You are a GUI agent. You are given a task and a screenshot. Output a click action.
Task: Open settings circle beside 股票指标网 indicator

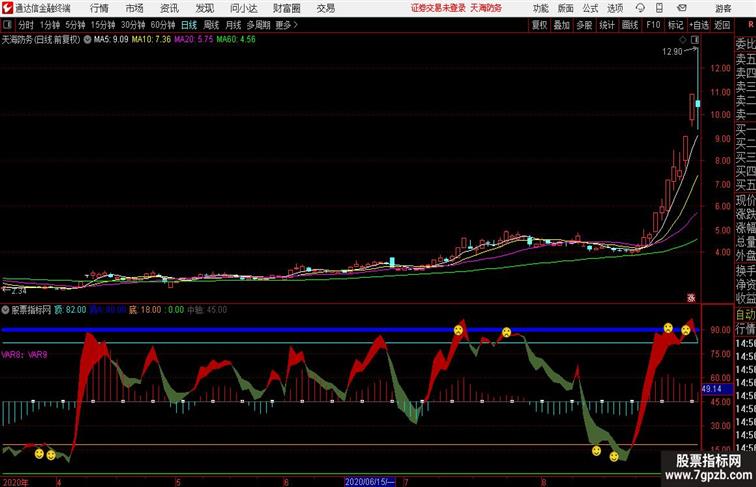pos(5,310)
